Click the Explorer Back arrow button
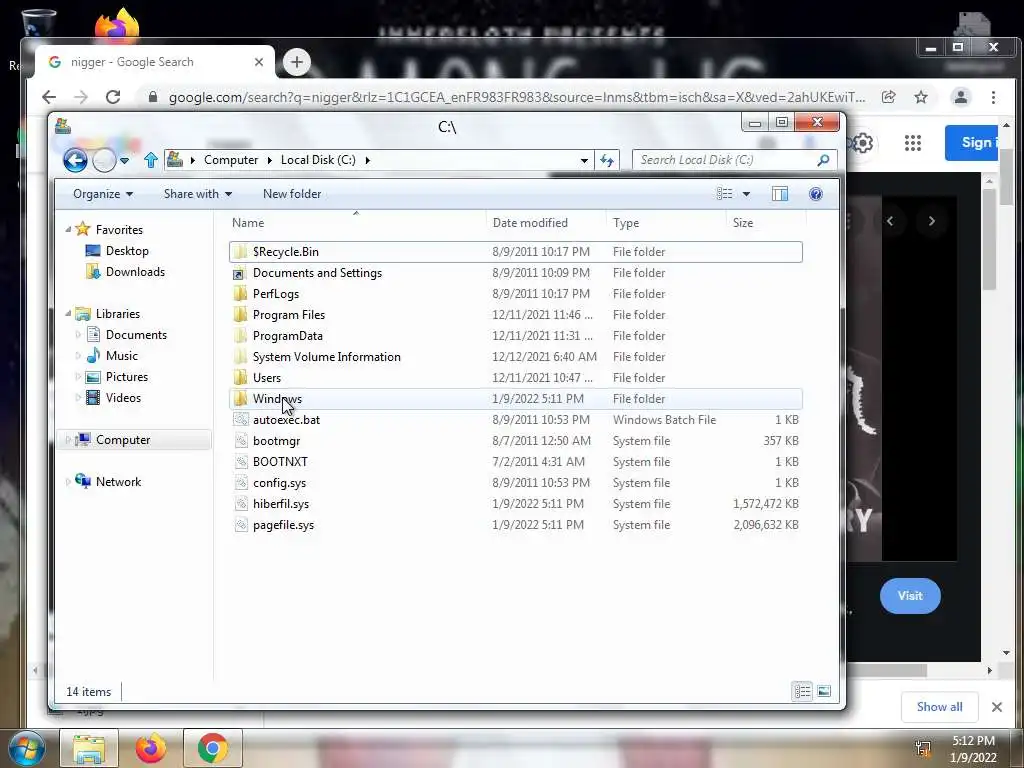 pos(75,160)
